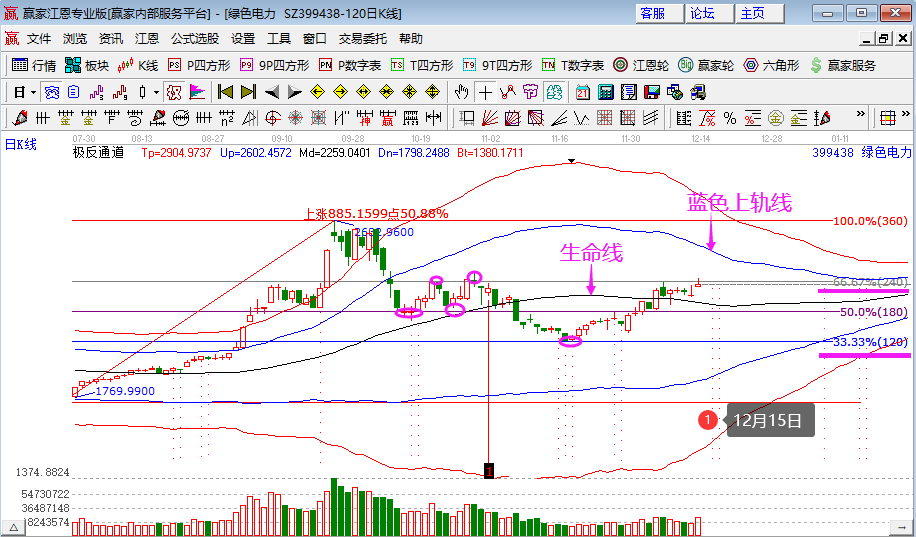Open 赢家服务 from the toolbar
The width and height of the screenshot is (916, 537).
(843, 65)
